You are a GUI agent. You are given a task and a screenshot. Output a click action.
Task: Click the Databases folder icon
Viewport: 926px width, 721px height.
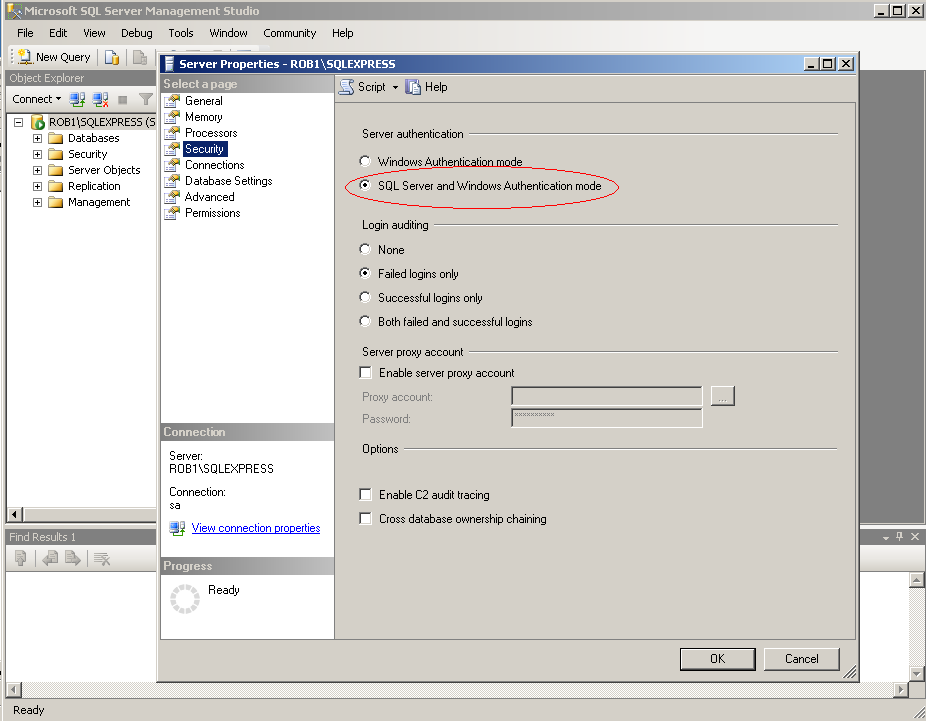[56, 138]
